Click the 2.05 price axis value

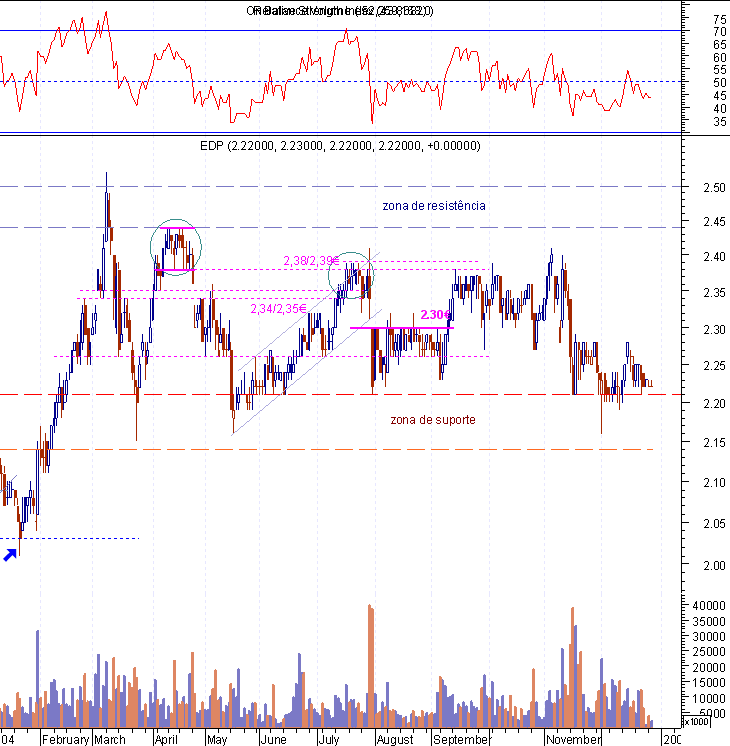coord(714,524)
